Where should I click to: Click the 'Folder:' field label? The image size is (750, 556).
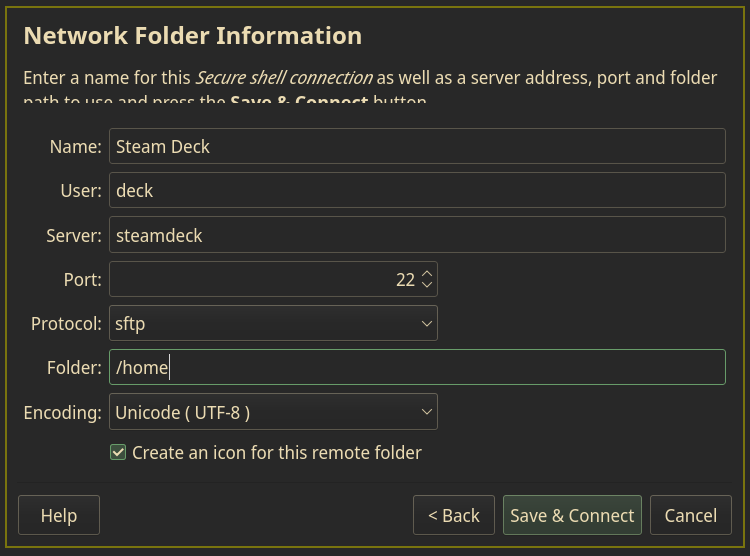click(74, 367)
